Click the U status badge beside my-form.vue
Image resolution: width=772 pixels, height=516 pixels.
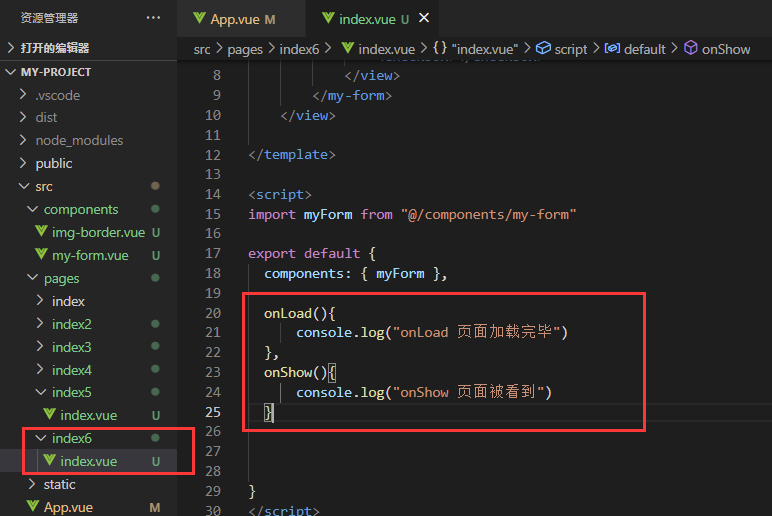[156, 256]
